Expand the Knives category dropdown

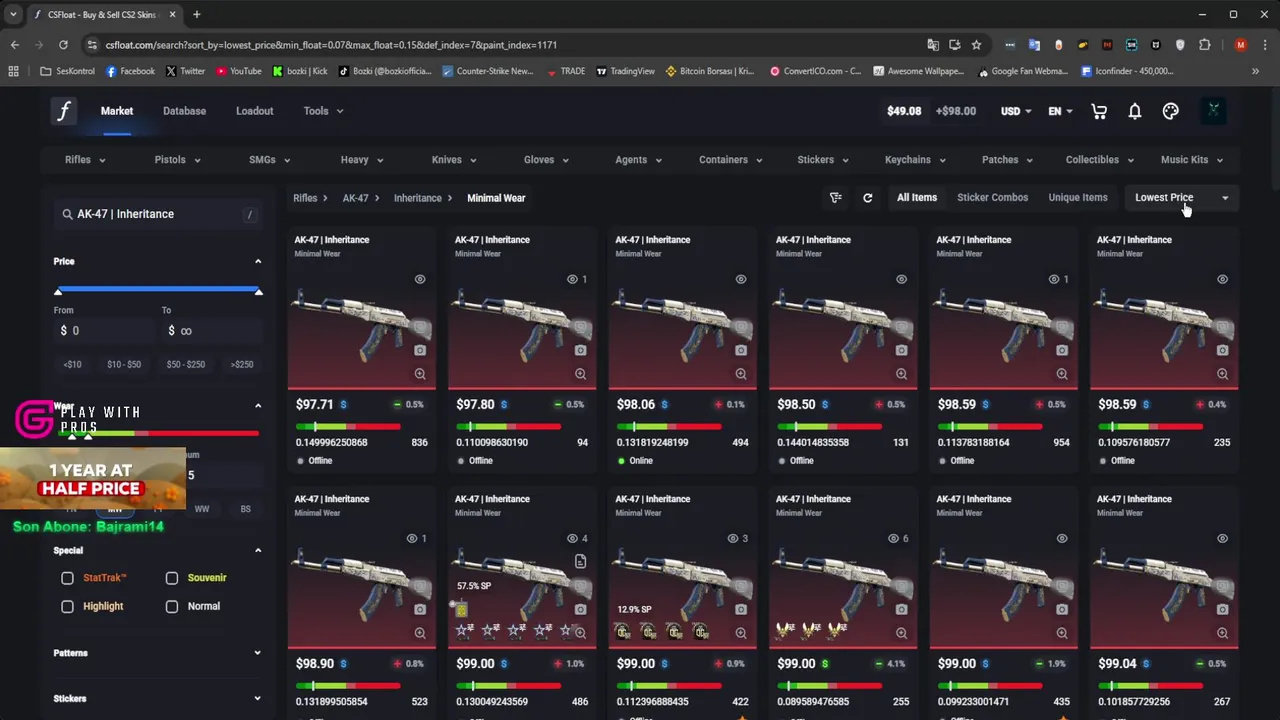454,160
